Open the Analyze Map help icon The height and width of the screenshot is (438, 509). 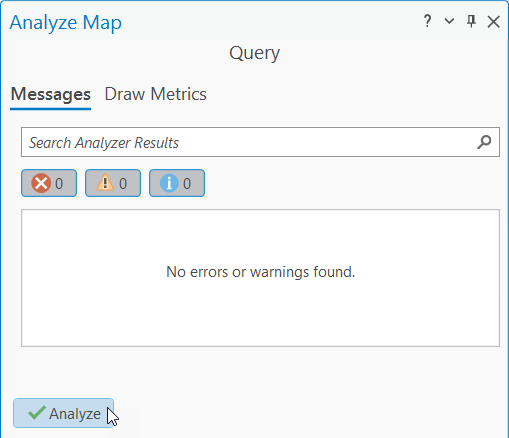(427, 21)
